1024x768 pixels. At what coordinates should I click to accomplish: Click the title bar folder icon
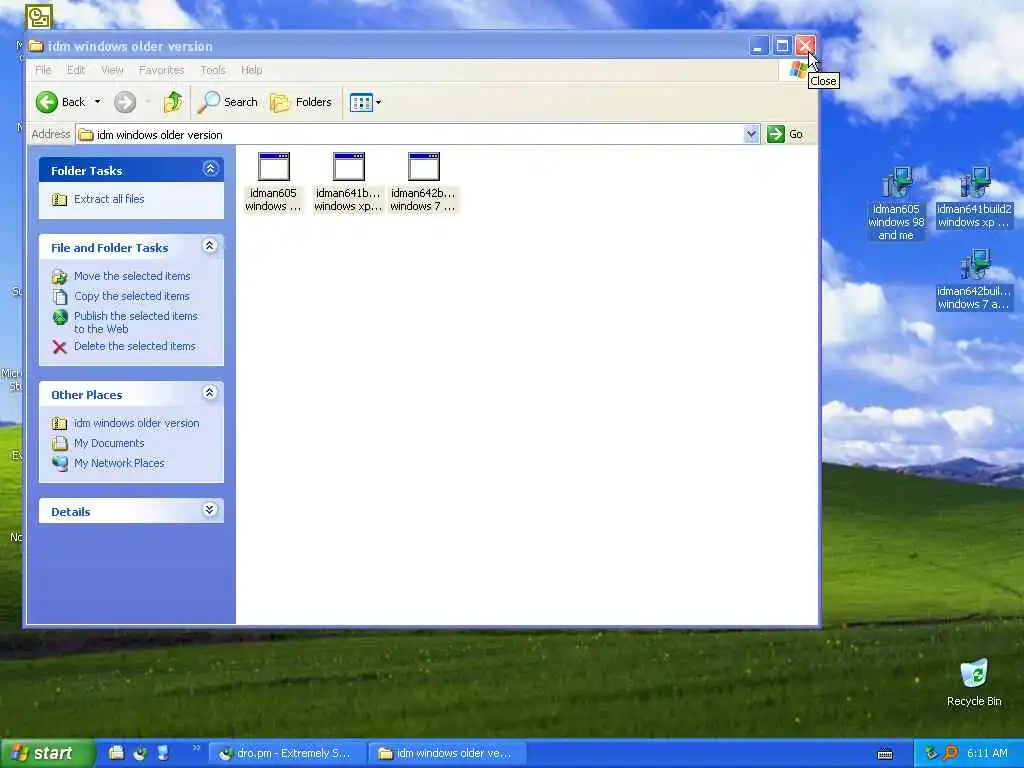click(36, 46)
